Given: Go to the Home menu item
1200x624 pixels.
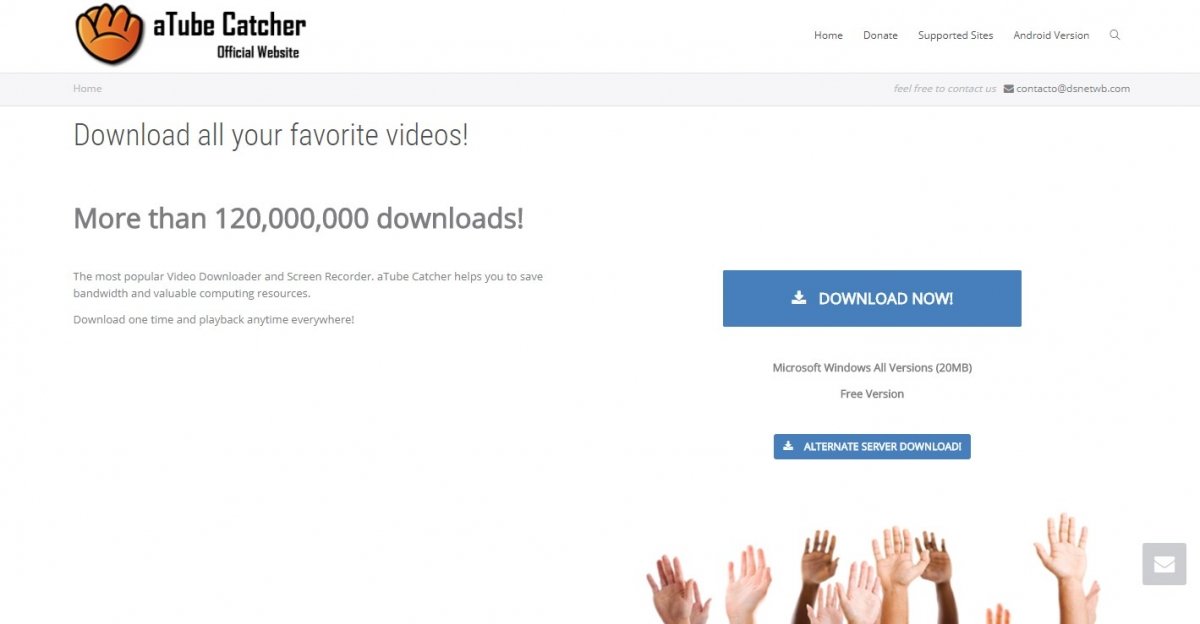Looking at the screenshot, I should point(828,35).
